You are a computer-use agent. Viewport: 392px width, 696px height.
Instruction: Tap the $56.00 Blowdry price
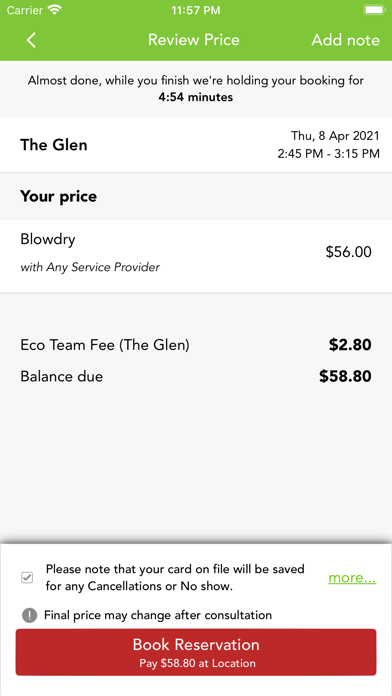(x=348, y=252)
